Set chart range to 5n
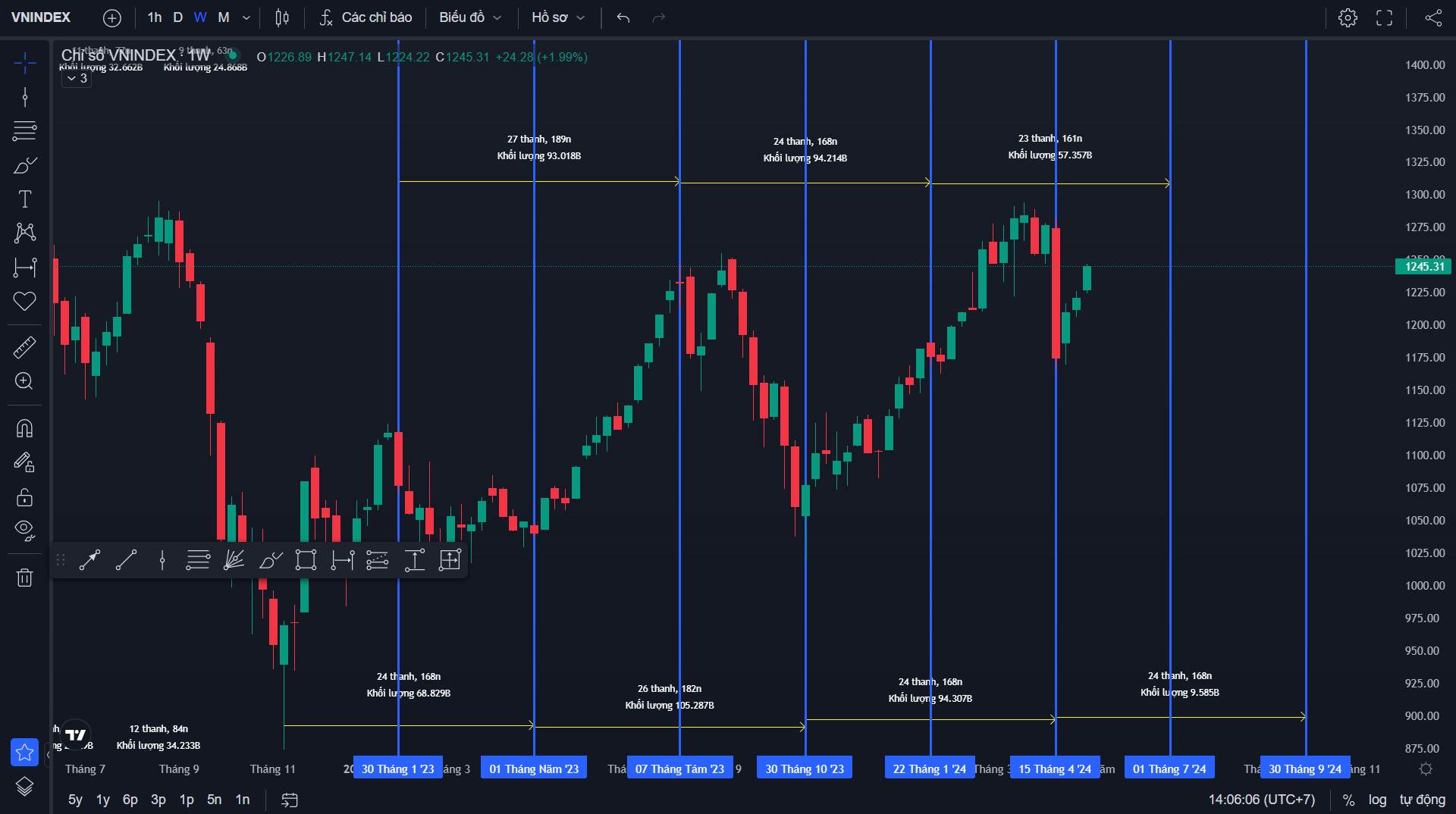The height and width of the screenshot is (814, 1456). pyautogui.click(x=215, y=800)
